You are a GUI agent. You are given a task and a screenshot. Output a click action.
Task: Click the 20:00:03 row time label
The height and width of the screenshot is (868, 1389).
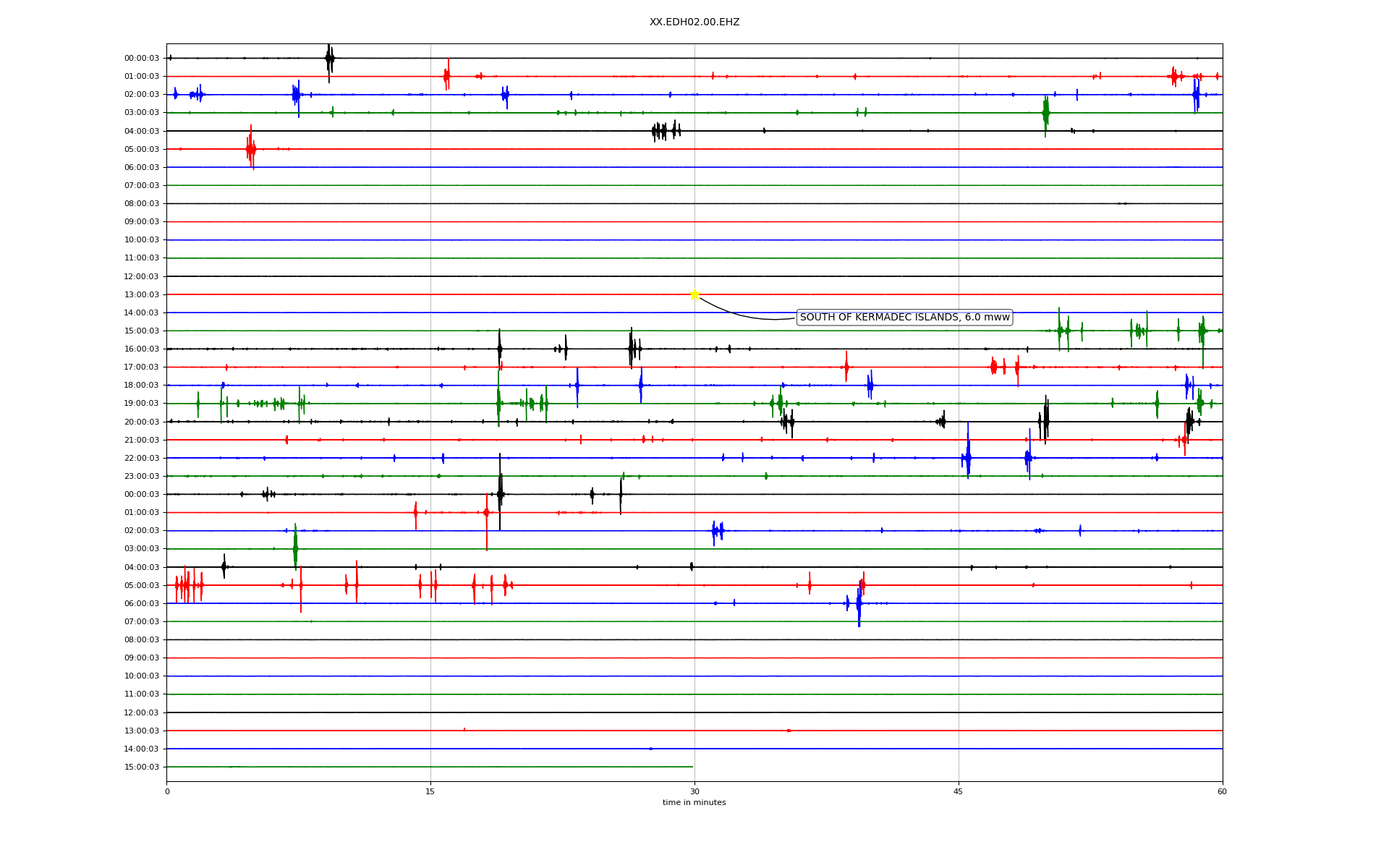click(x=142, y=422)
